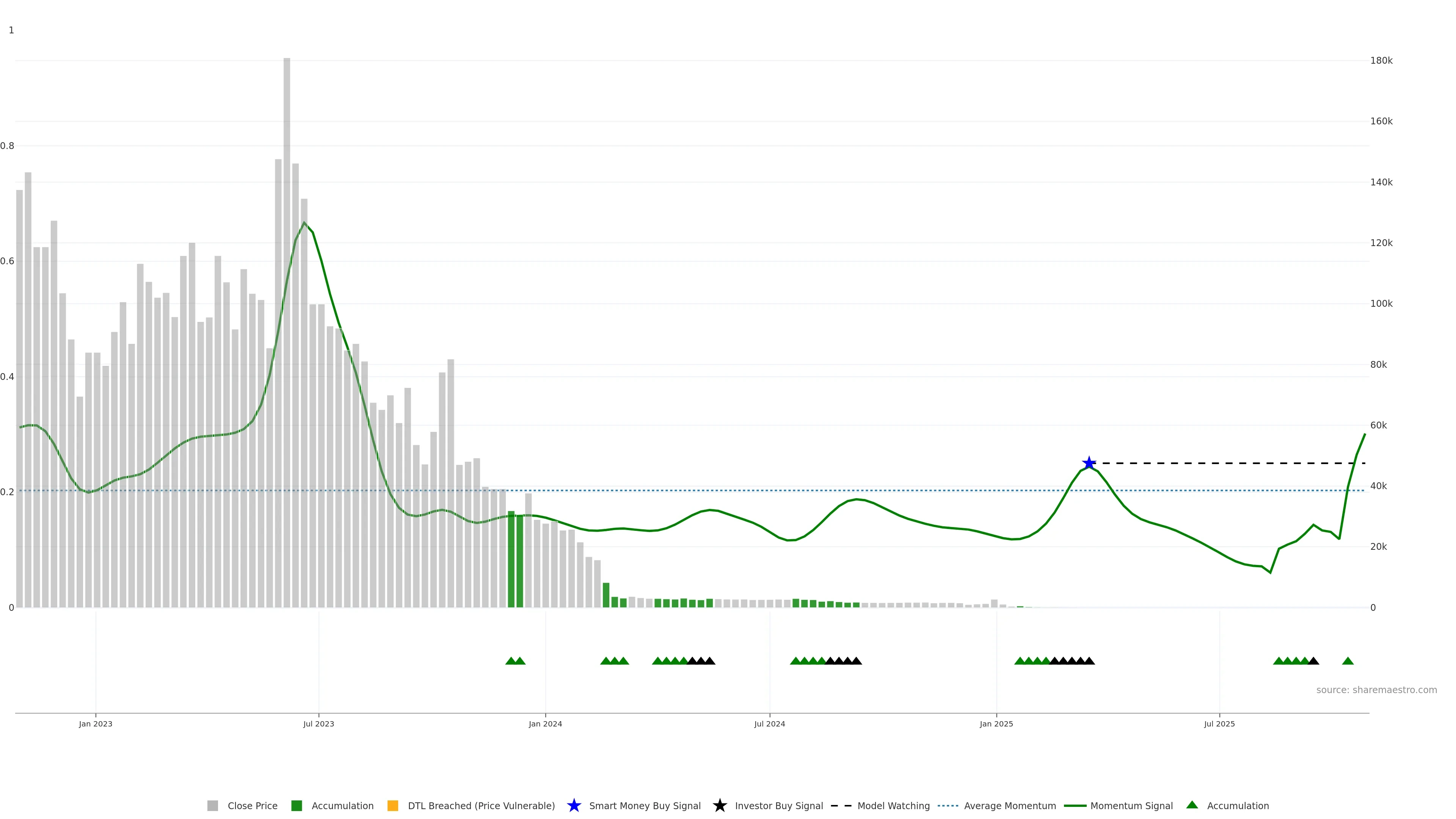This screenshot has height=819, width=1456.
Task: Click the green Accumulation triangle legend icon
Action: (x=1192, y=805)
